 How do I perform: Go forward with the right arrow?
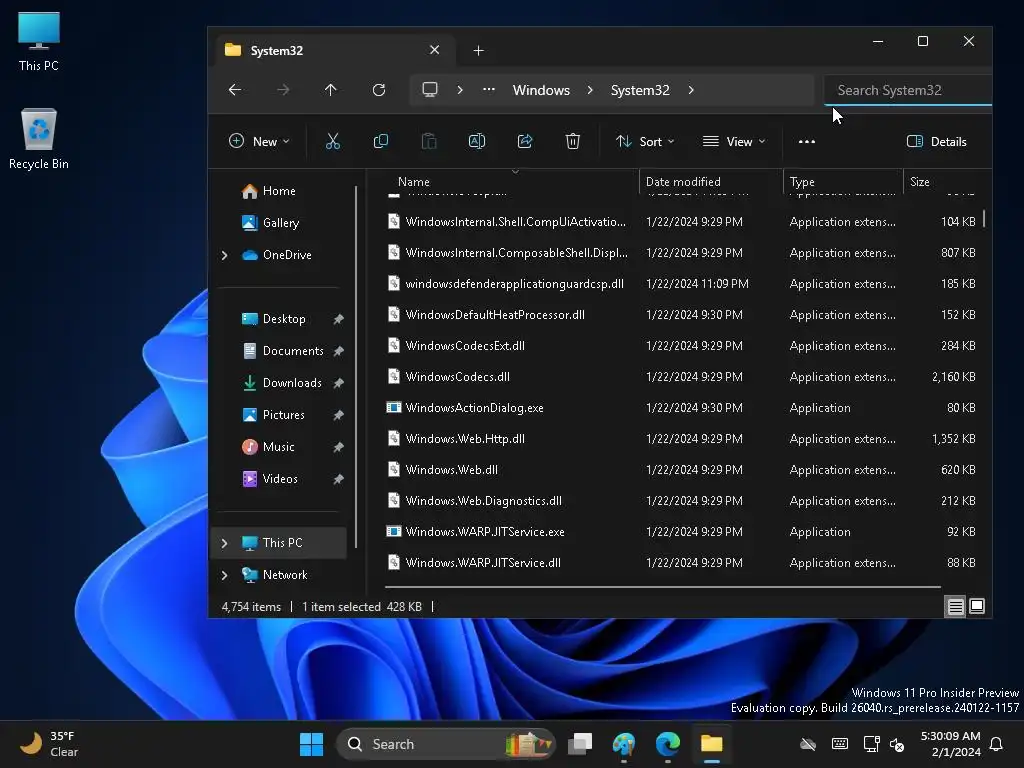283,90
